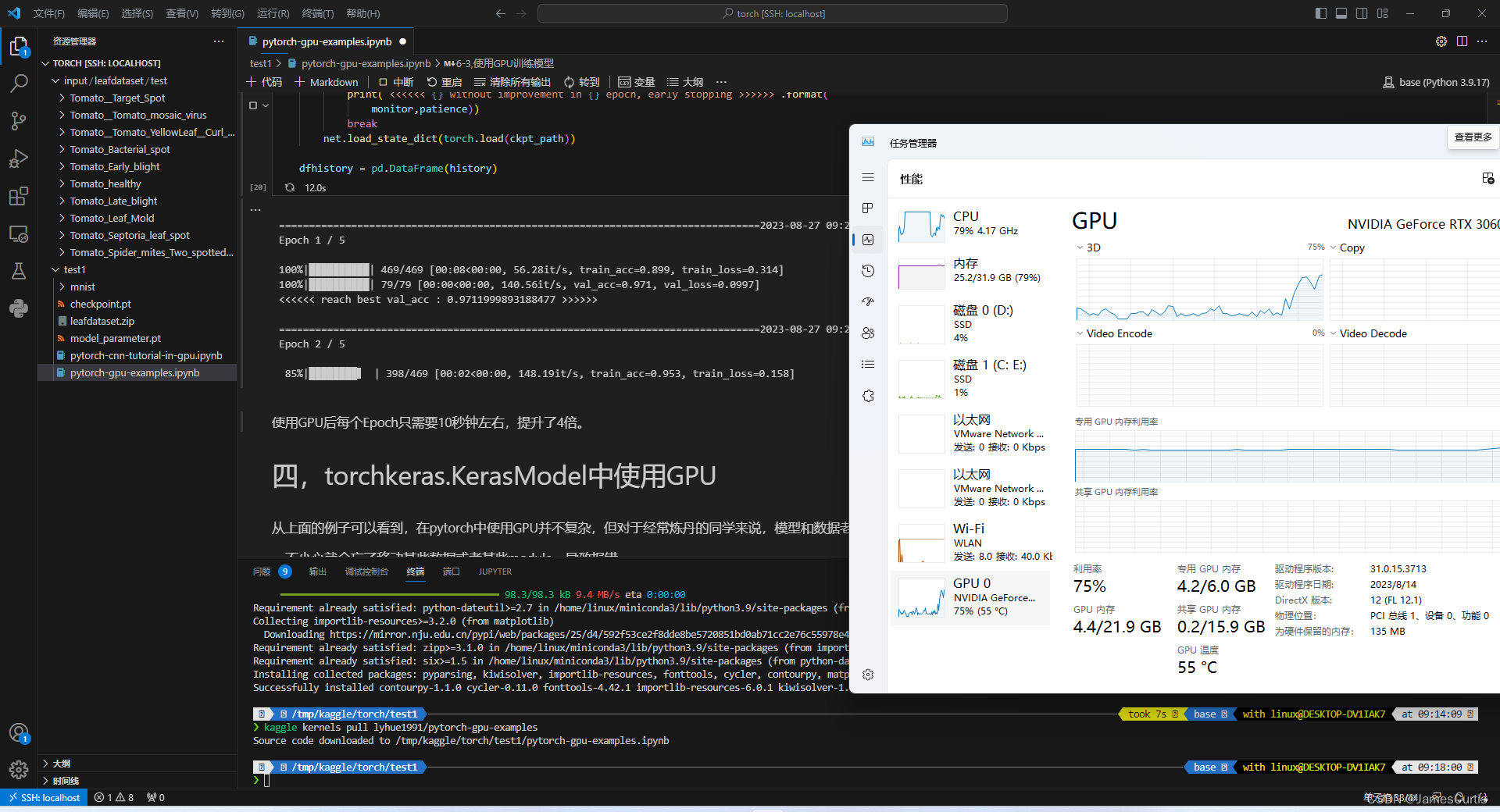Click SSH: localhost remote status indicator
Viewport: 1500px width, 812px height.
coord(45,797)
